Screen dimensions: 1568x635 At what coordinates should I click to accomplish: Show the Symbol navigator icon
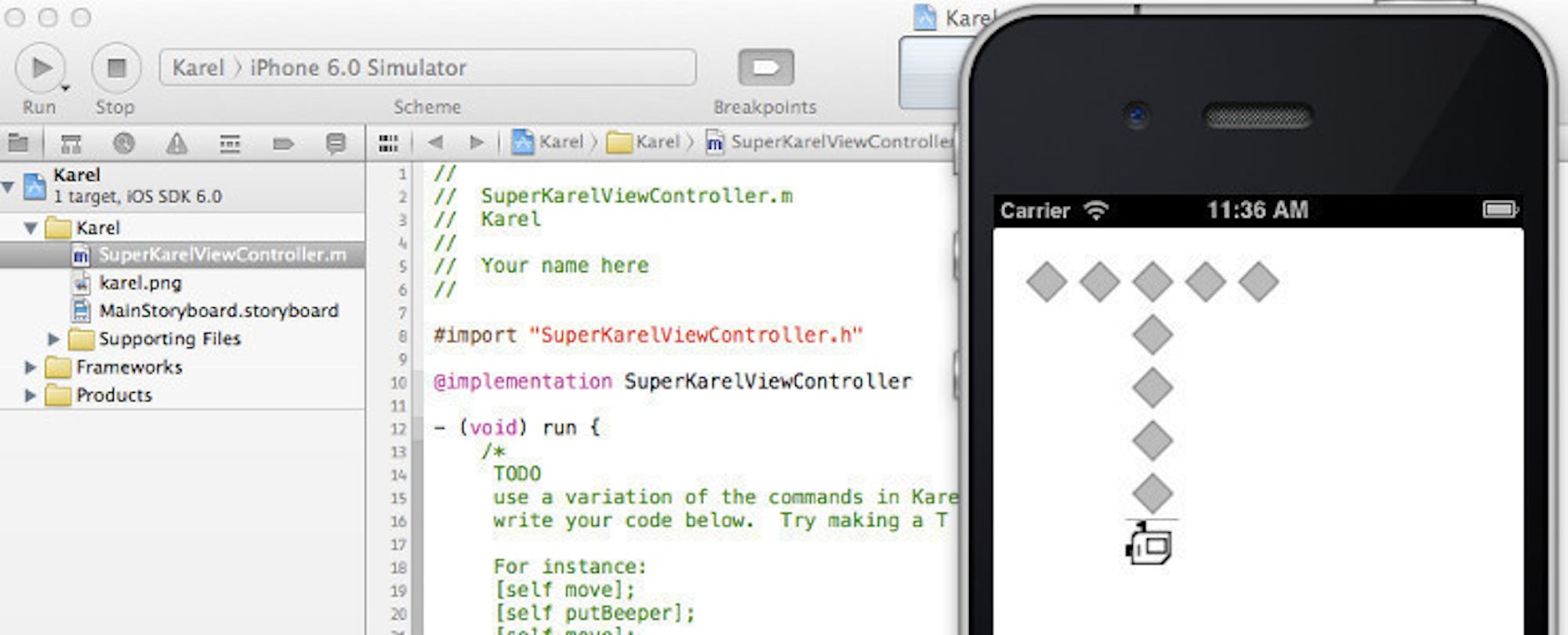point(71,143)
